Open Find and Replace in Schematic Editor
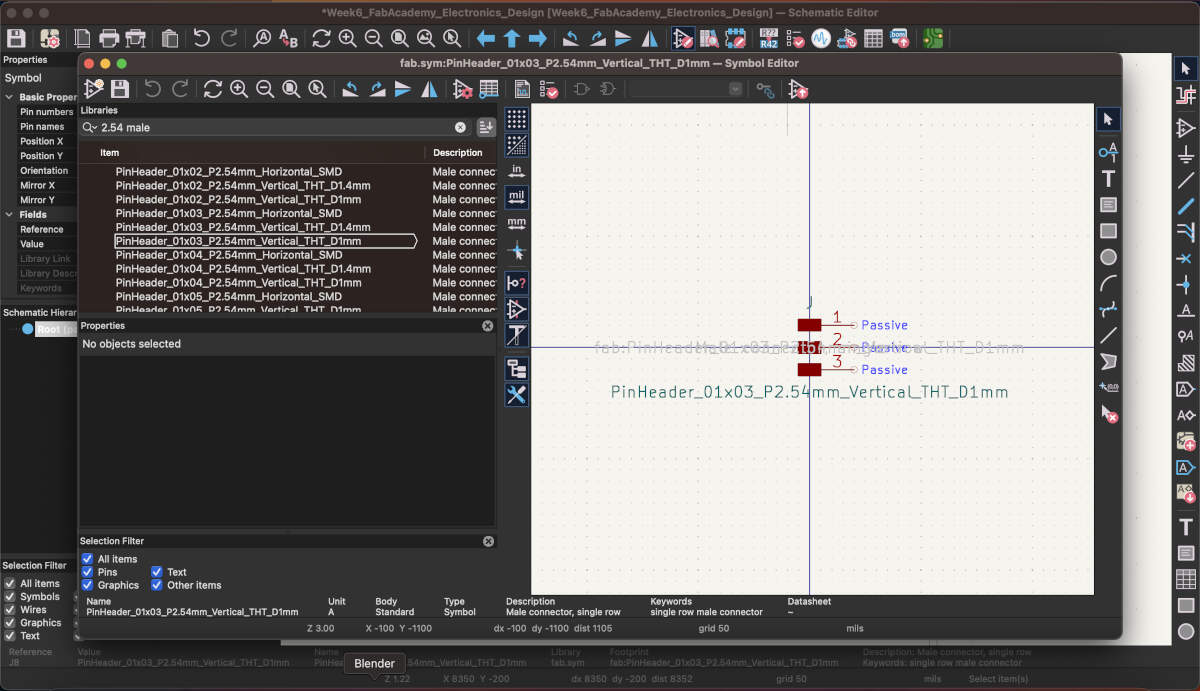This screenshot has width=1200, height=691. pos(289,39)
